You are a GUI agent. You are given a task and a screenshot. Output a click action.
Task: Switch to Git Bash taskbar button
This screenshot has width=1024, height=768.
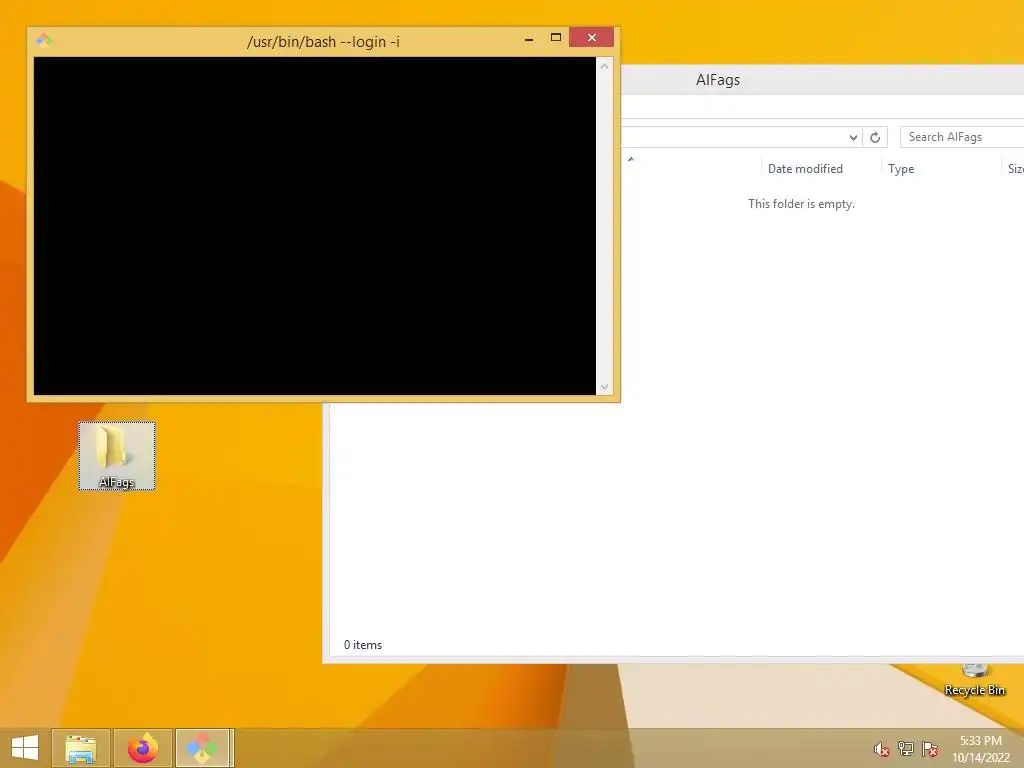coord(202,748)
